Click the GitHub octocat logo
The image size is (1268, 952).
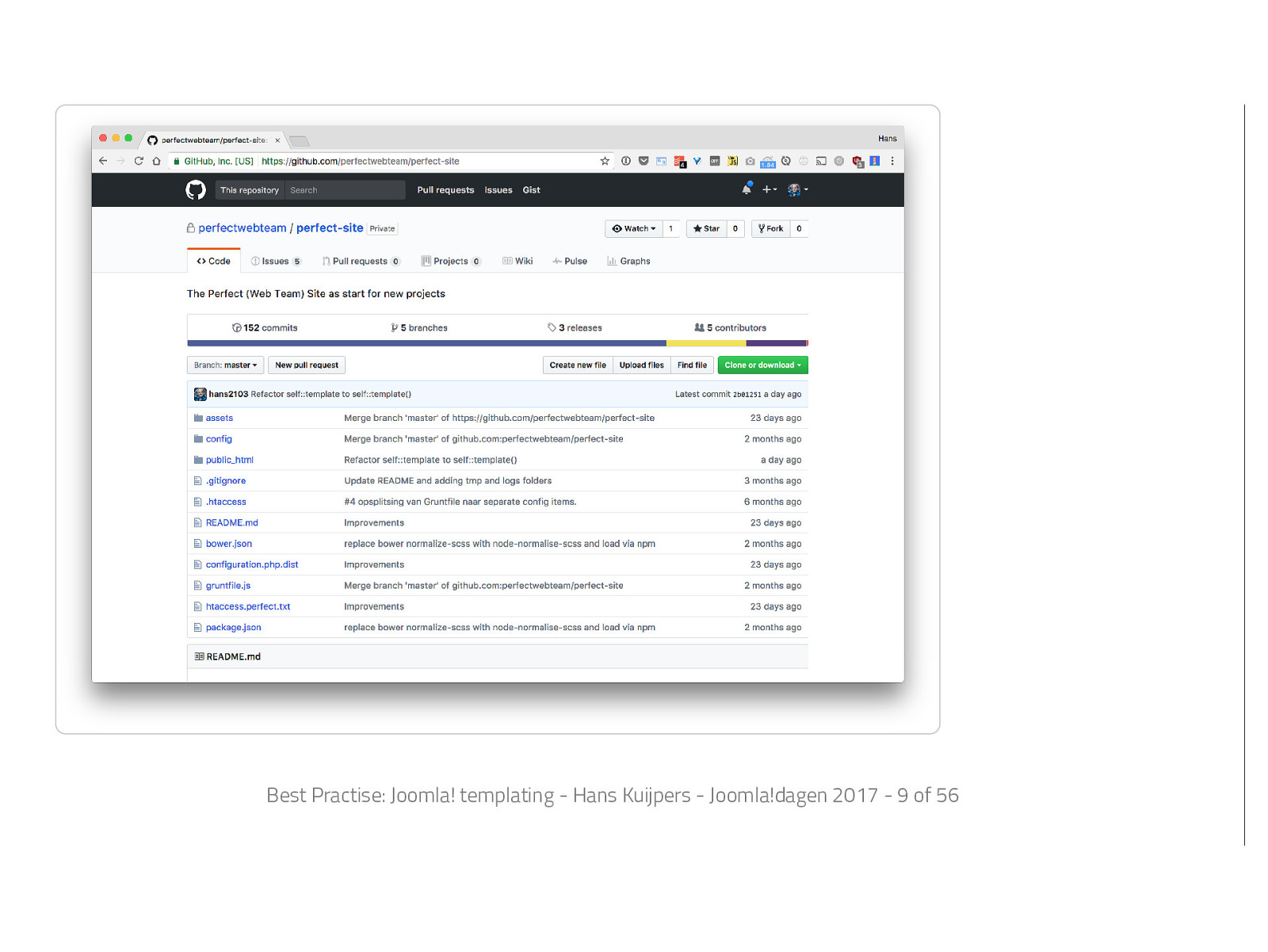click(x=196, y=190)
